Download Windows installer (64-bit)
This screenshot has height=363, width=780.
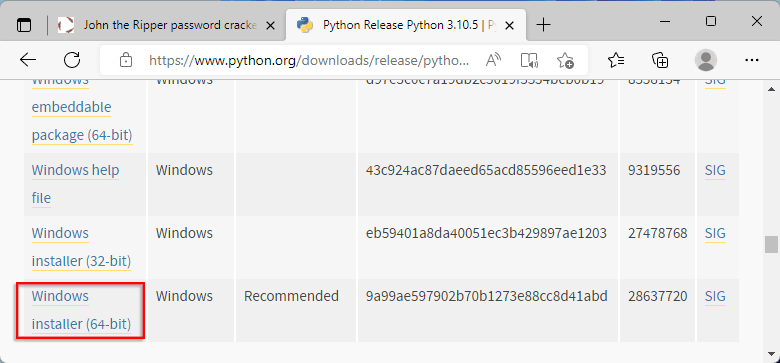[x=81, y=310]
